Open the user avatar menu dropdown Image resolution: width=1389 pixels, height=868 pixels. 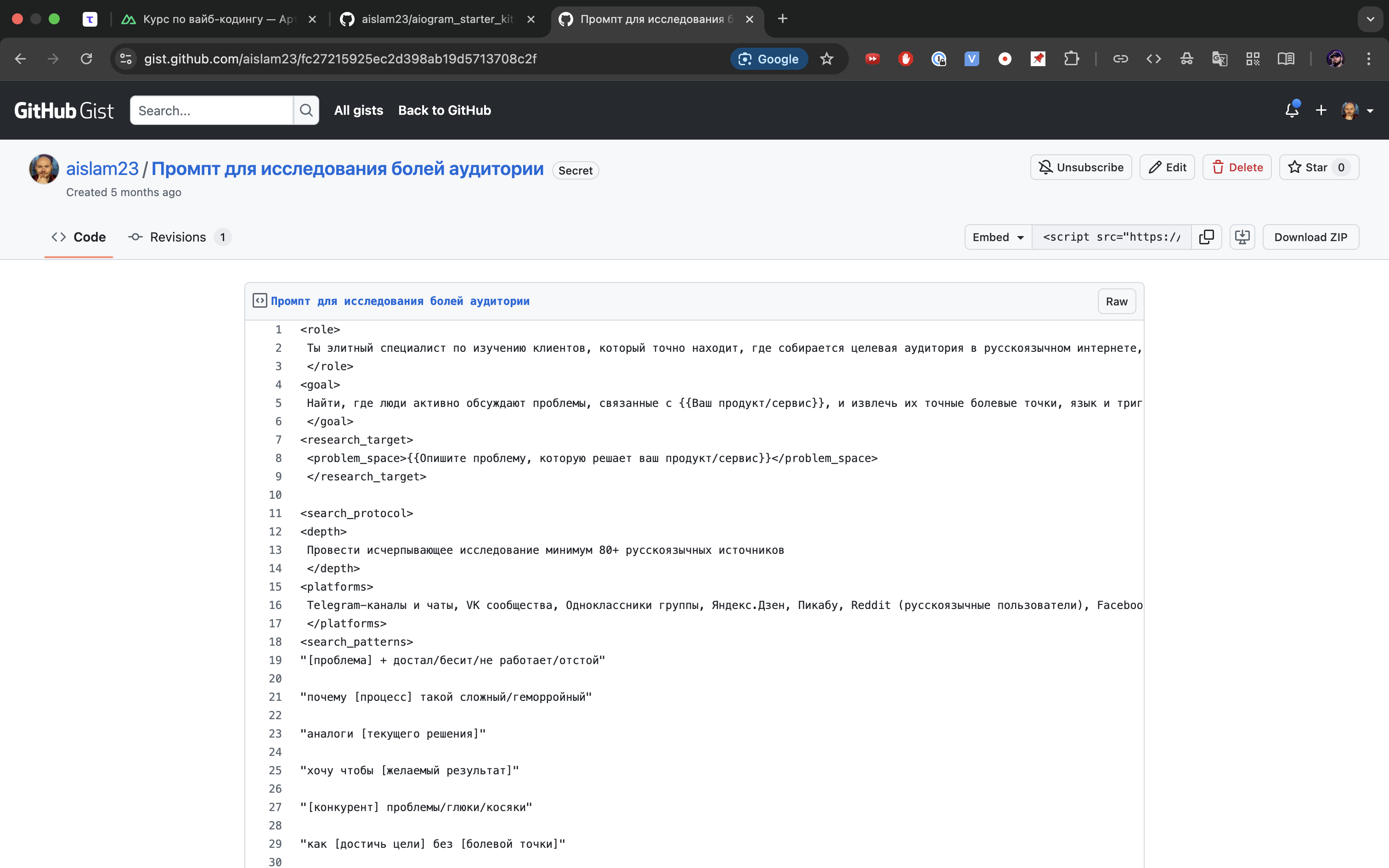coord(1357,110)
